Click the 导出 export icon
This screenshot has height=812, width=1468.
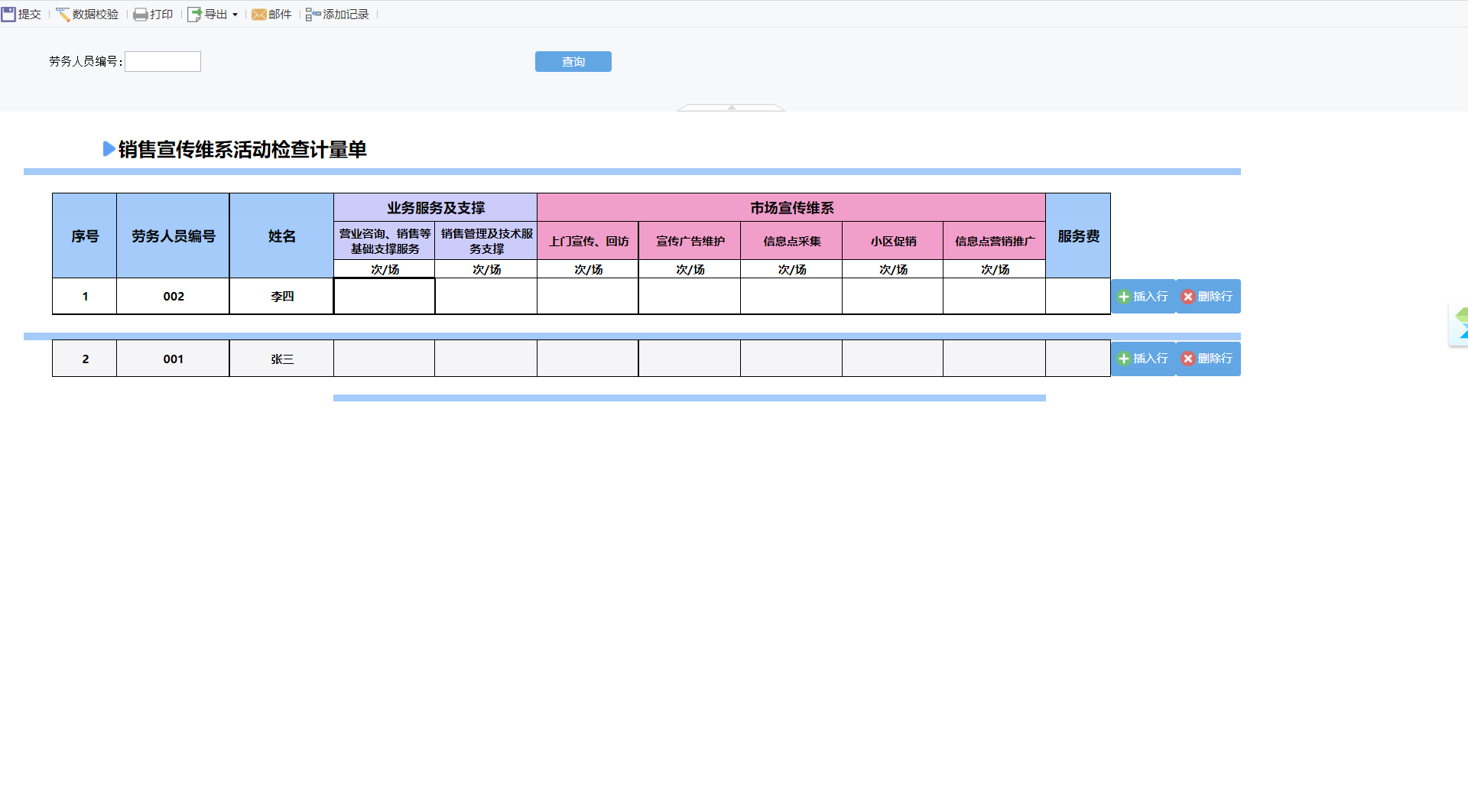(x=195, y=15)
